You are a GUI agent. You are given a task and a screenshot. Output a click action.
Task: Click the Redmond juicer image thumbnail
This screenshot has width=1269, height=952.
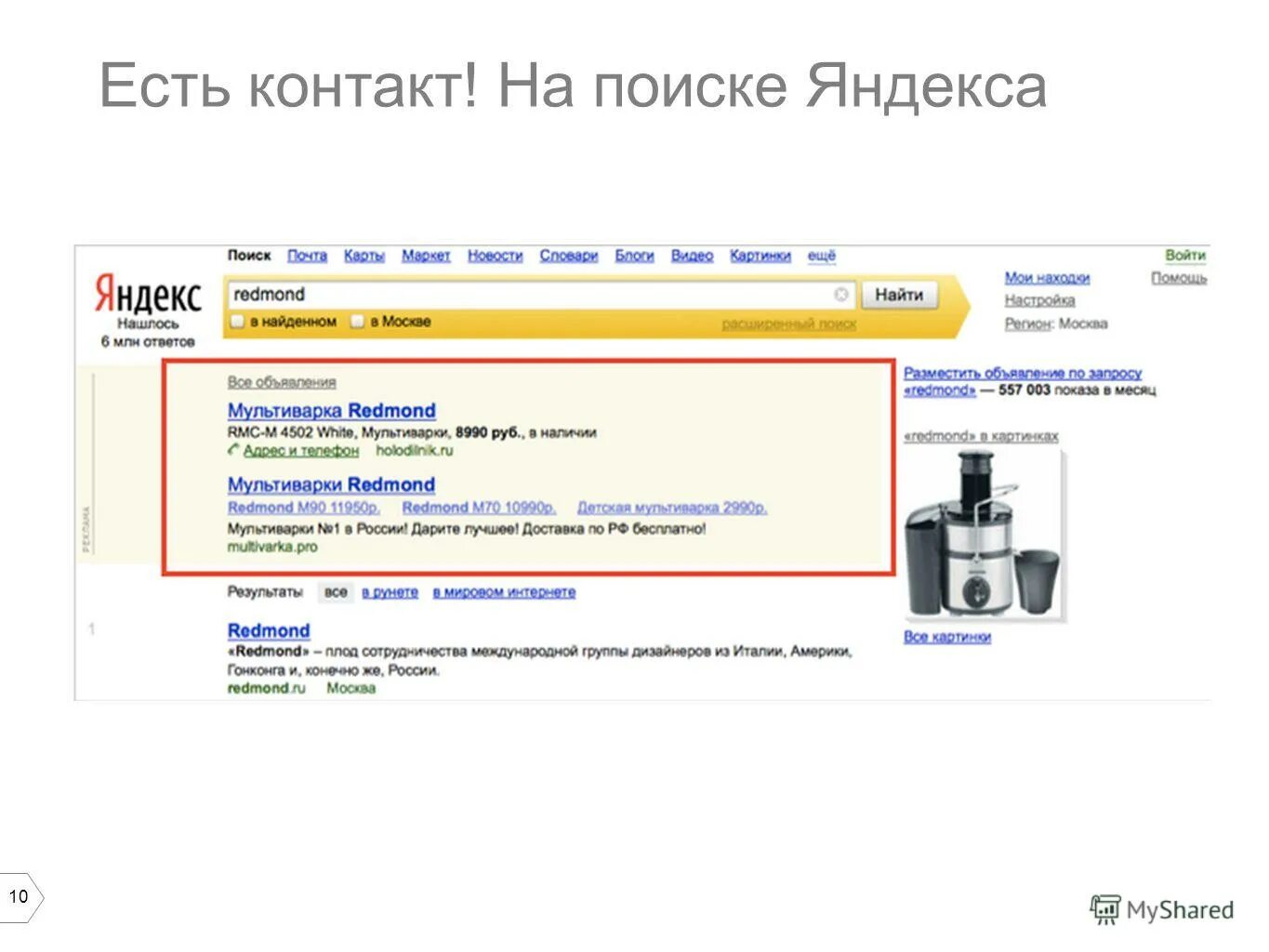coord(984,535)
